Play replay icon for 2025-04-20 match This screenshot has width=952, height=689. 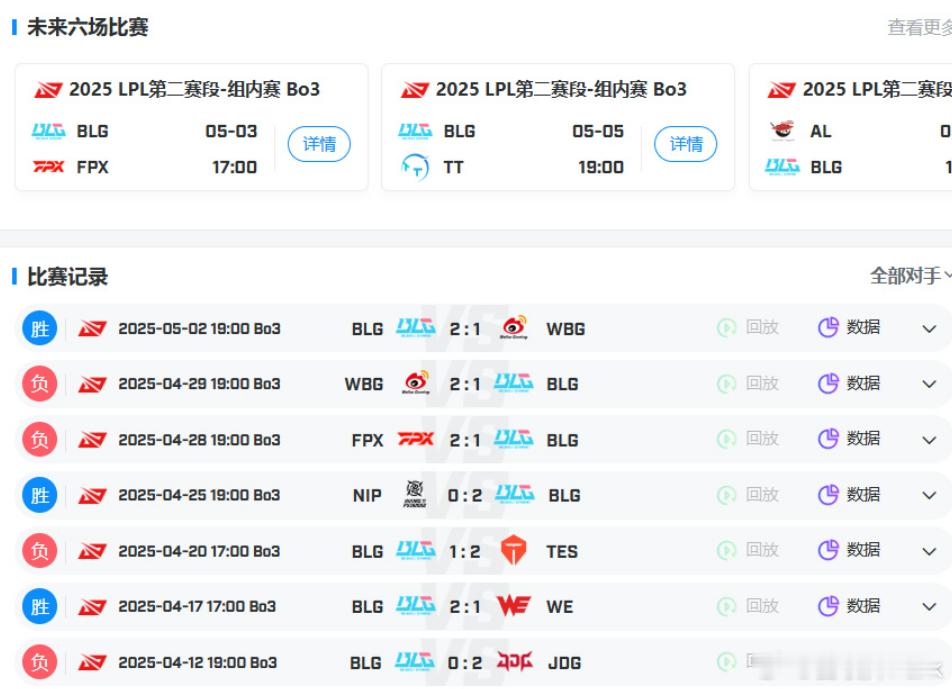(x=726, y=551)
